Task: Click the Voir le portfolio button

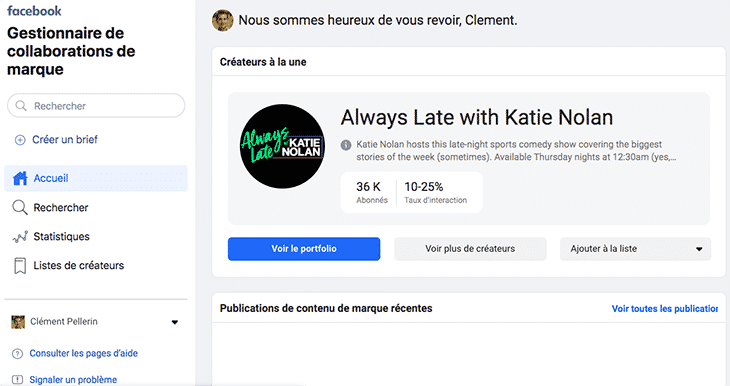Action: [x=304, y=249]
